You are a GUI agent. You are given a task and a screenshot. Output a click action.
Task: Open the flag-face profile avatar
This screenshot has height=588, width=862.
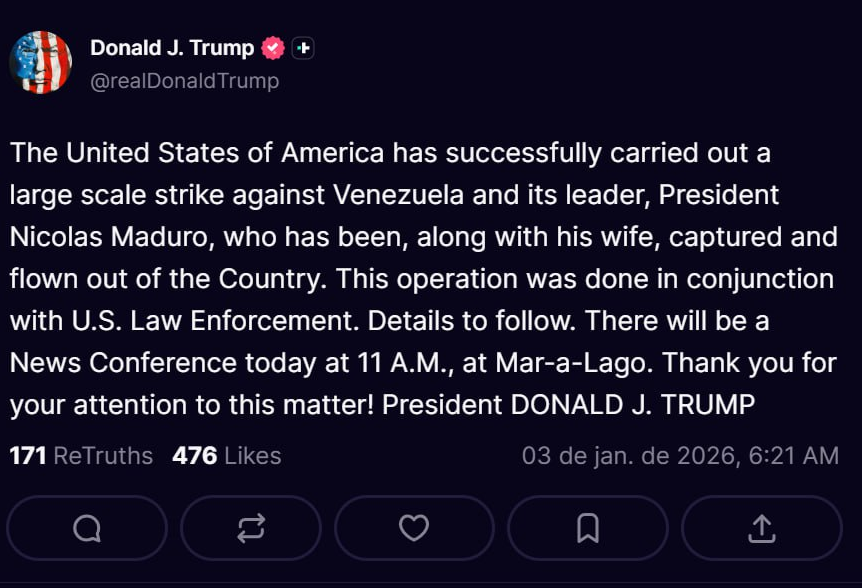pos(41,62)
